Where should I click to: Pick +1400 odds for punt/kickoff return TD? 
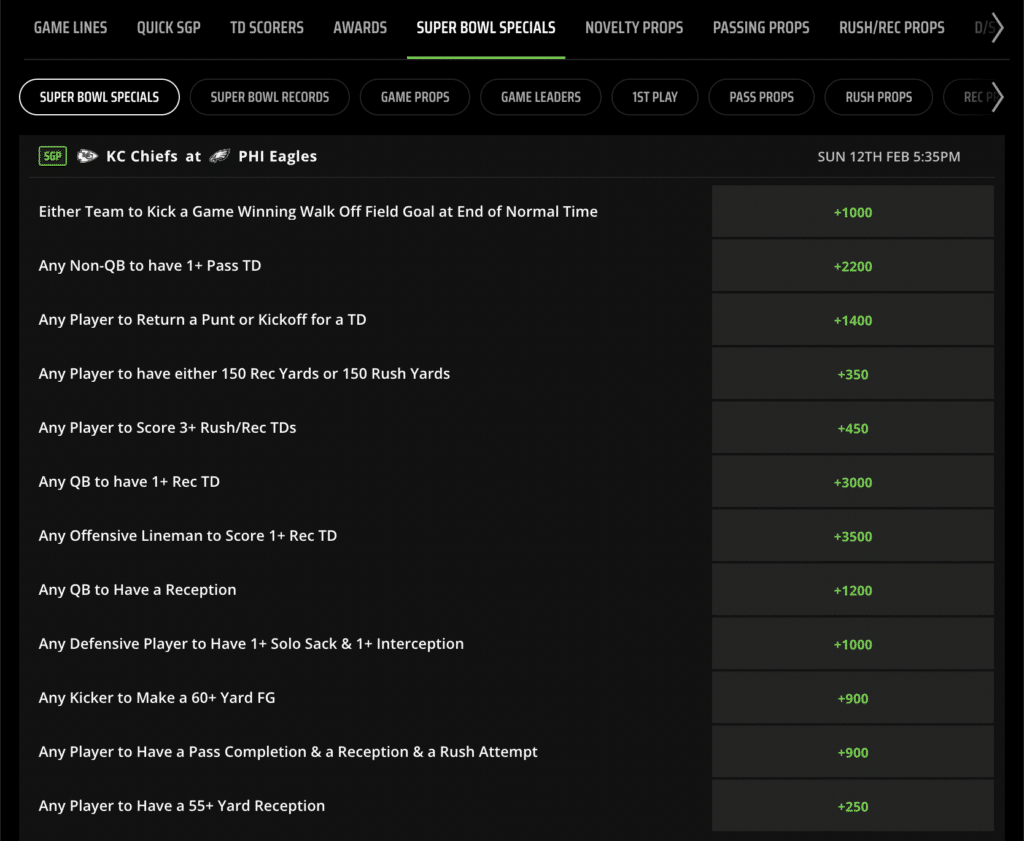pos(853,320)
